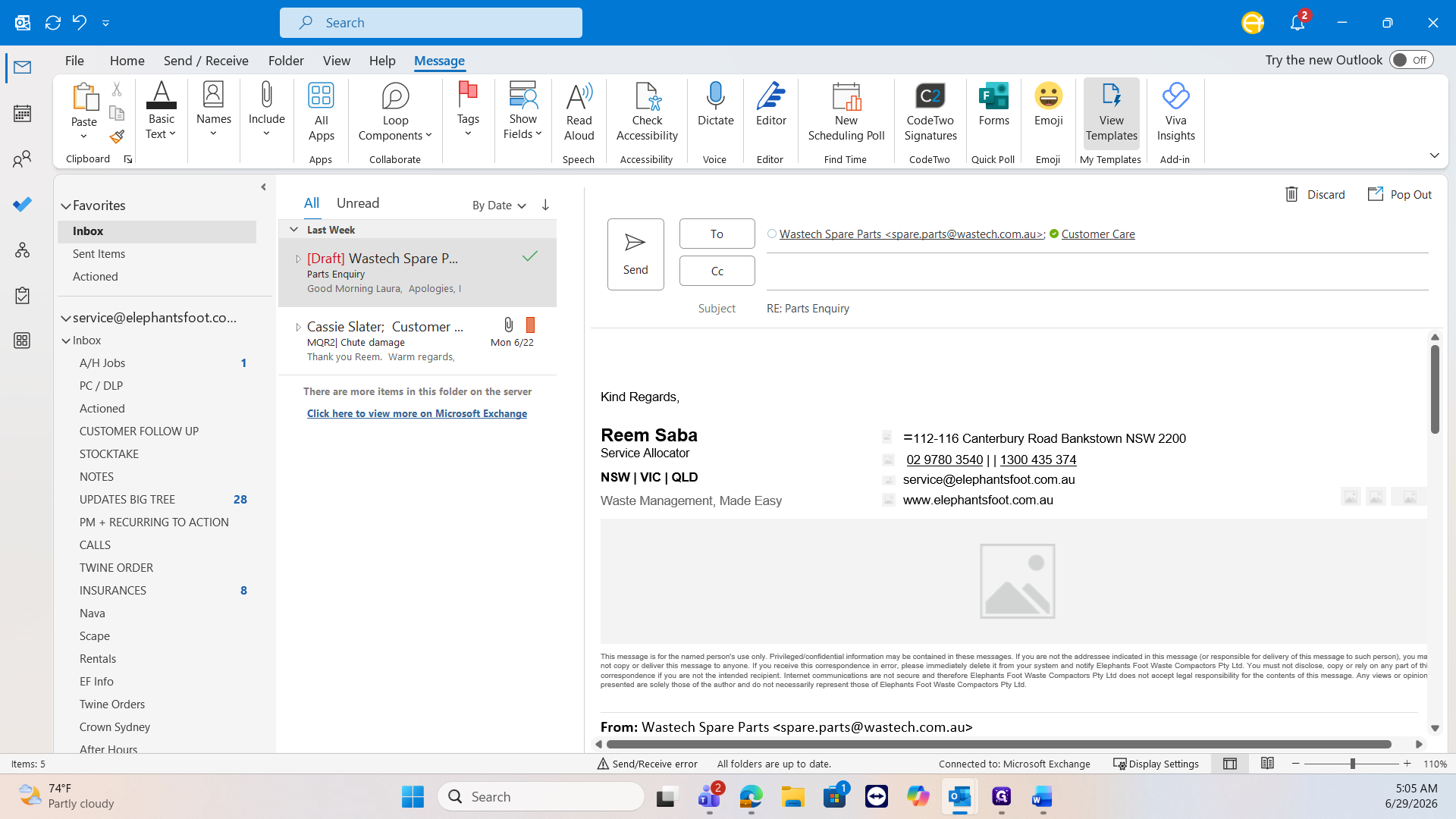Mark the Wastech draft complete checkmark
The image size is (1456, 819).
coord(530,256)
